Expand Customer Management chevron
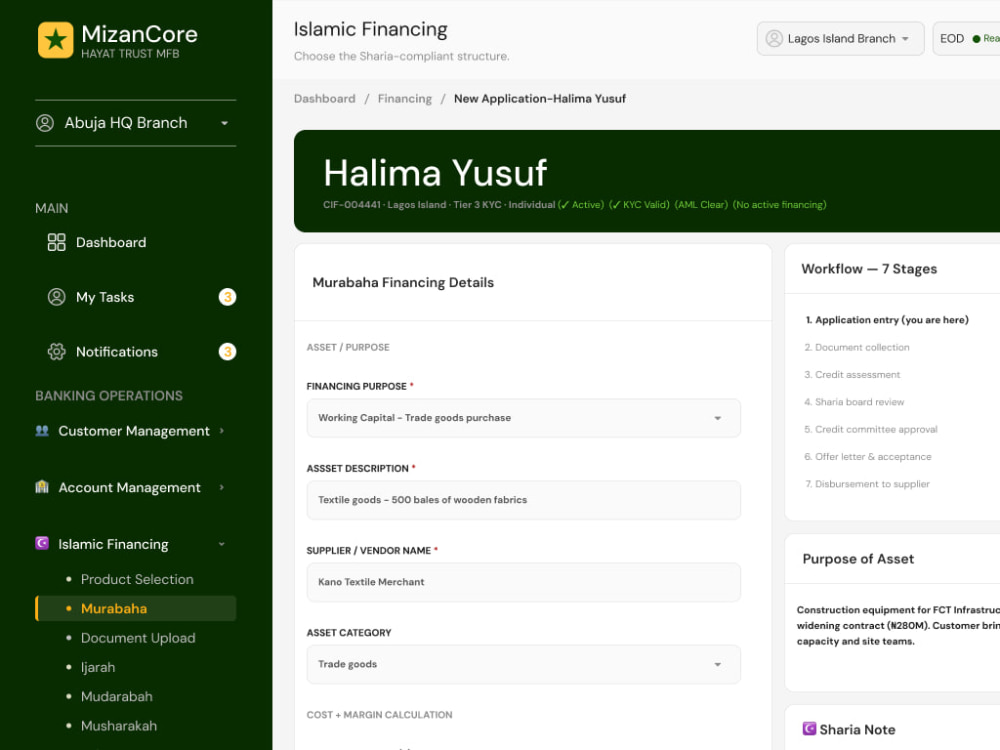The image size is (1000, 750). (x=222, y=430)
